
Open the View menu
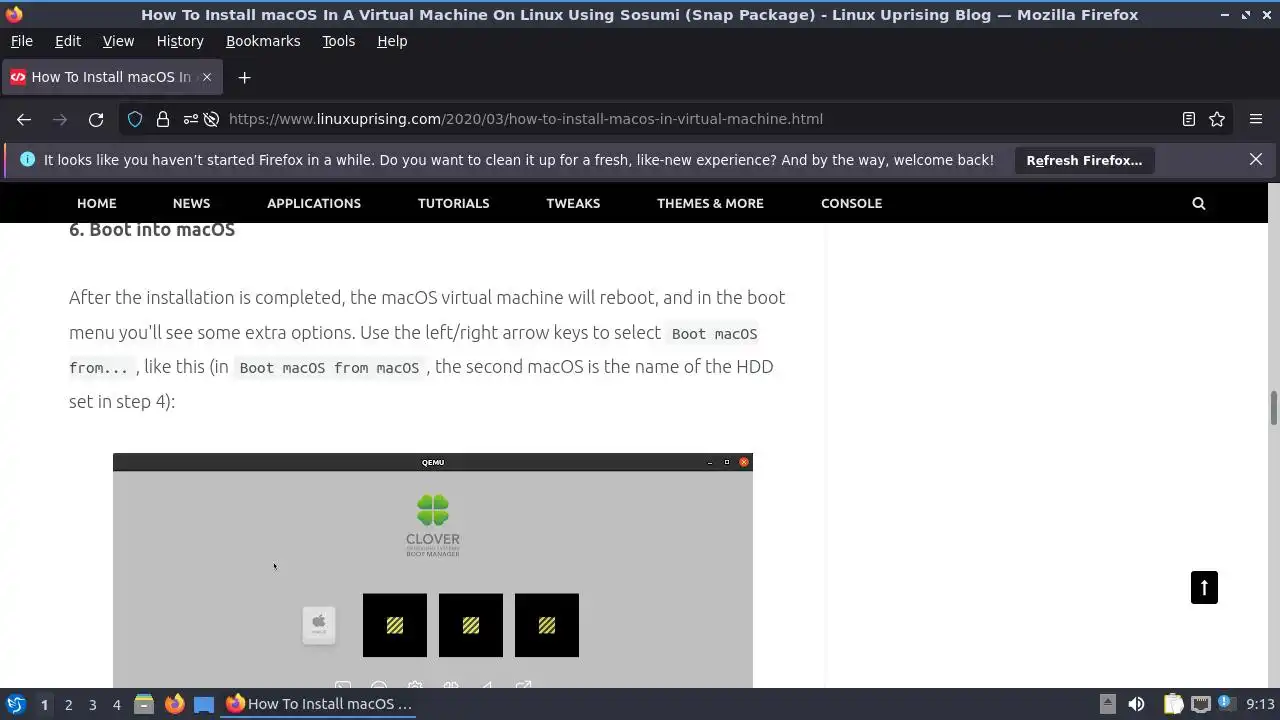tap(118, 41)
